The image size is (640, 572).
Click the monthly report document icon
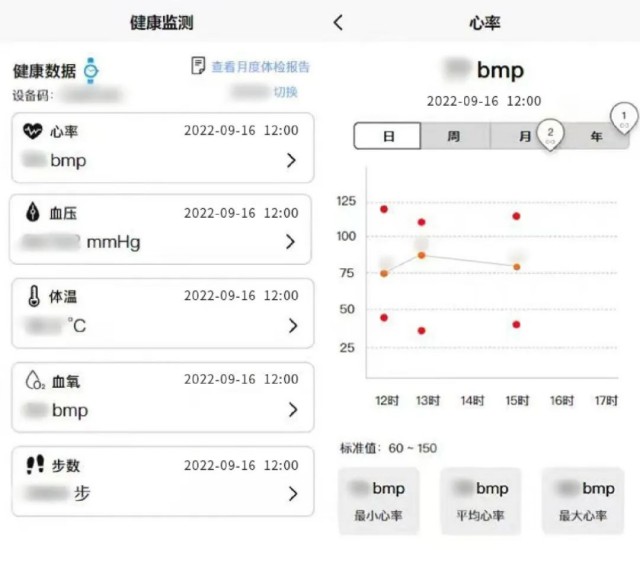pos(198,66)
